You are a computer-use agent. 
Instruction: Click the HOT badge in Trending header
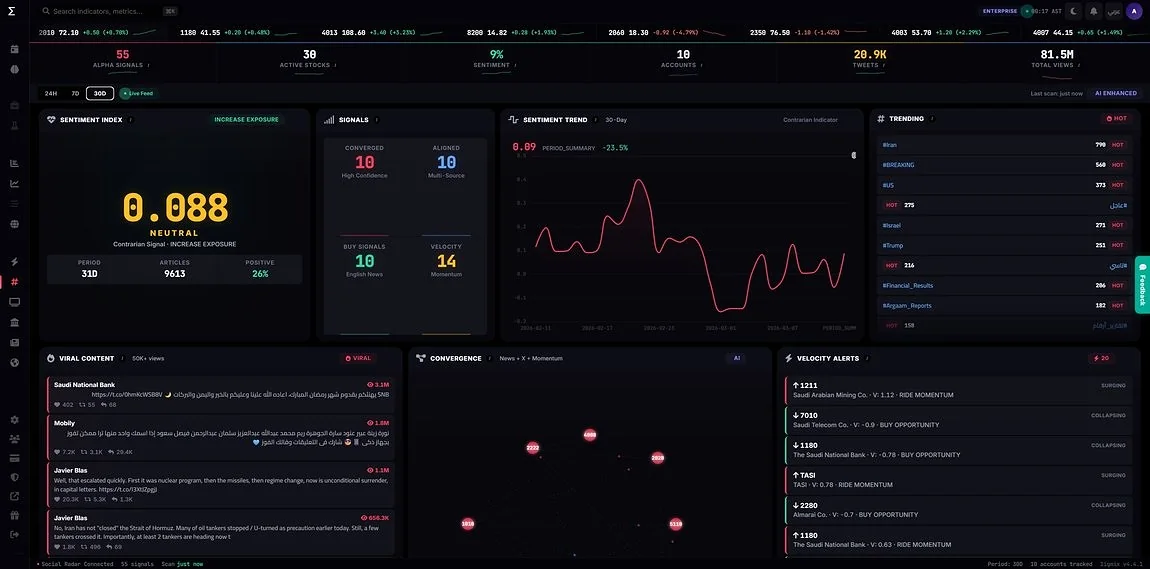(1117, 119)
